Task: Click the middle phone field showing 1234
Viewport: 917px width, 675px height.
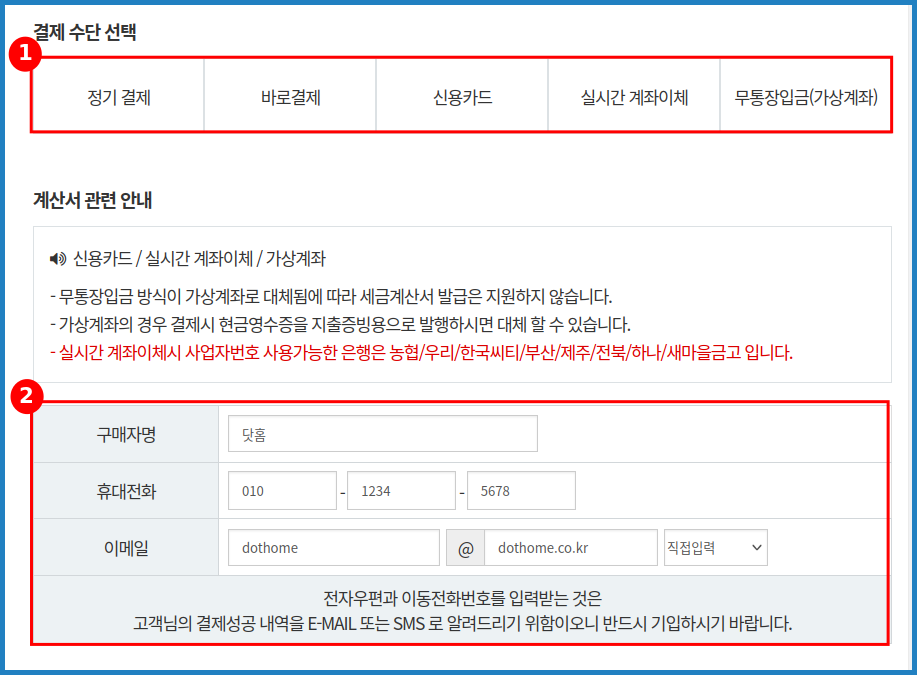Action: click(x=401, y=490)
